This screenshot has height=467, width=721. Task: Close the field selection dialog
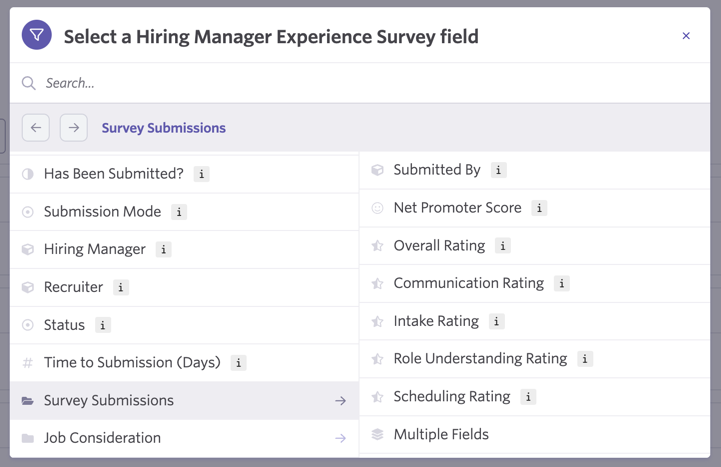coord(686,36)
